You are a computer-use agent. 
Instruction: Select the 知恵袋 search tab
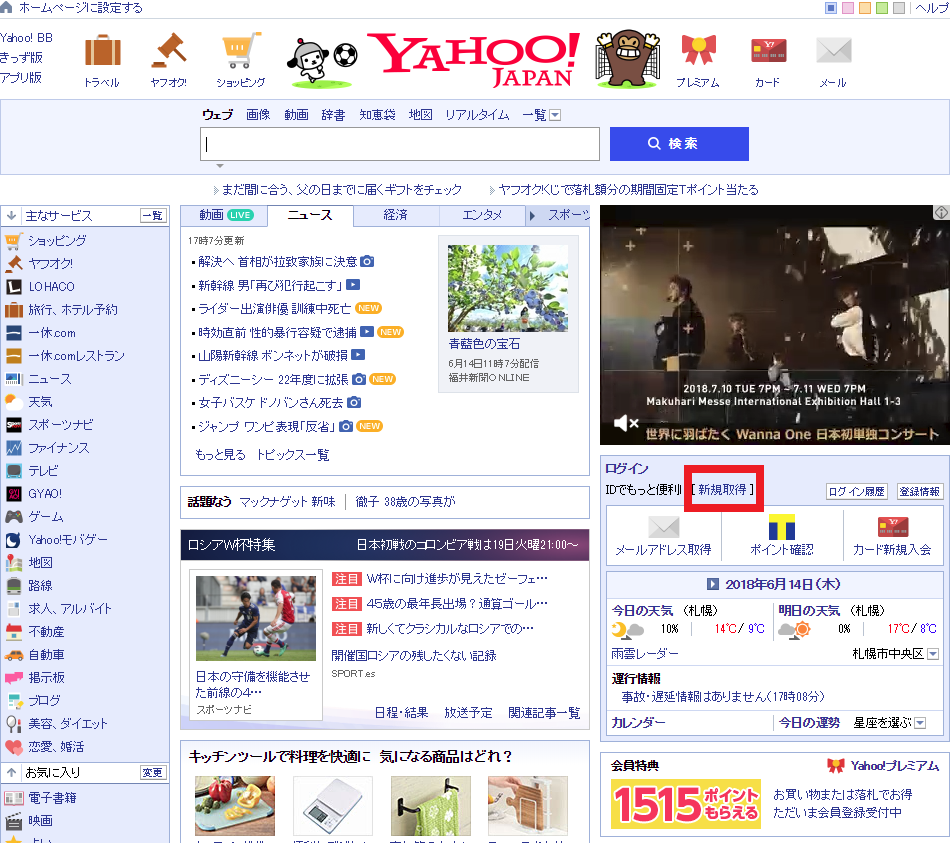(377, 115)
